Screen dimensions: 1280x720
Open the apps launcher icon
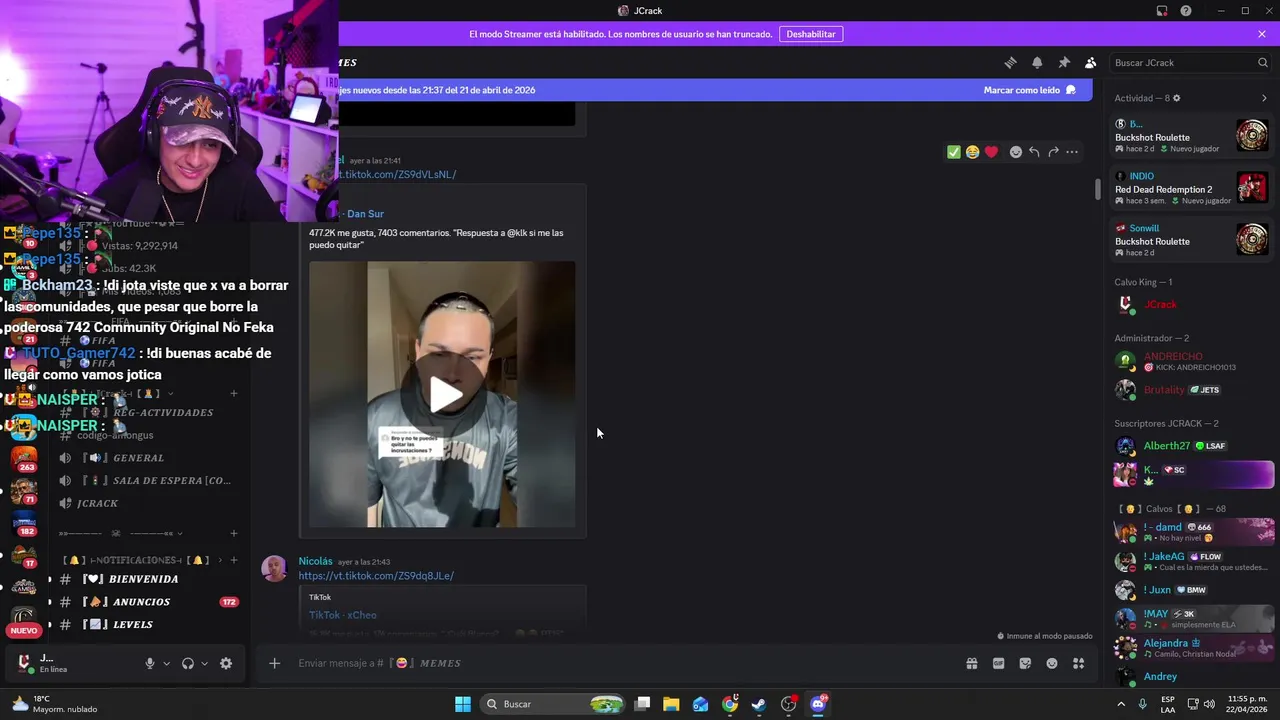click(1079, 663)
